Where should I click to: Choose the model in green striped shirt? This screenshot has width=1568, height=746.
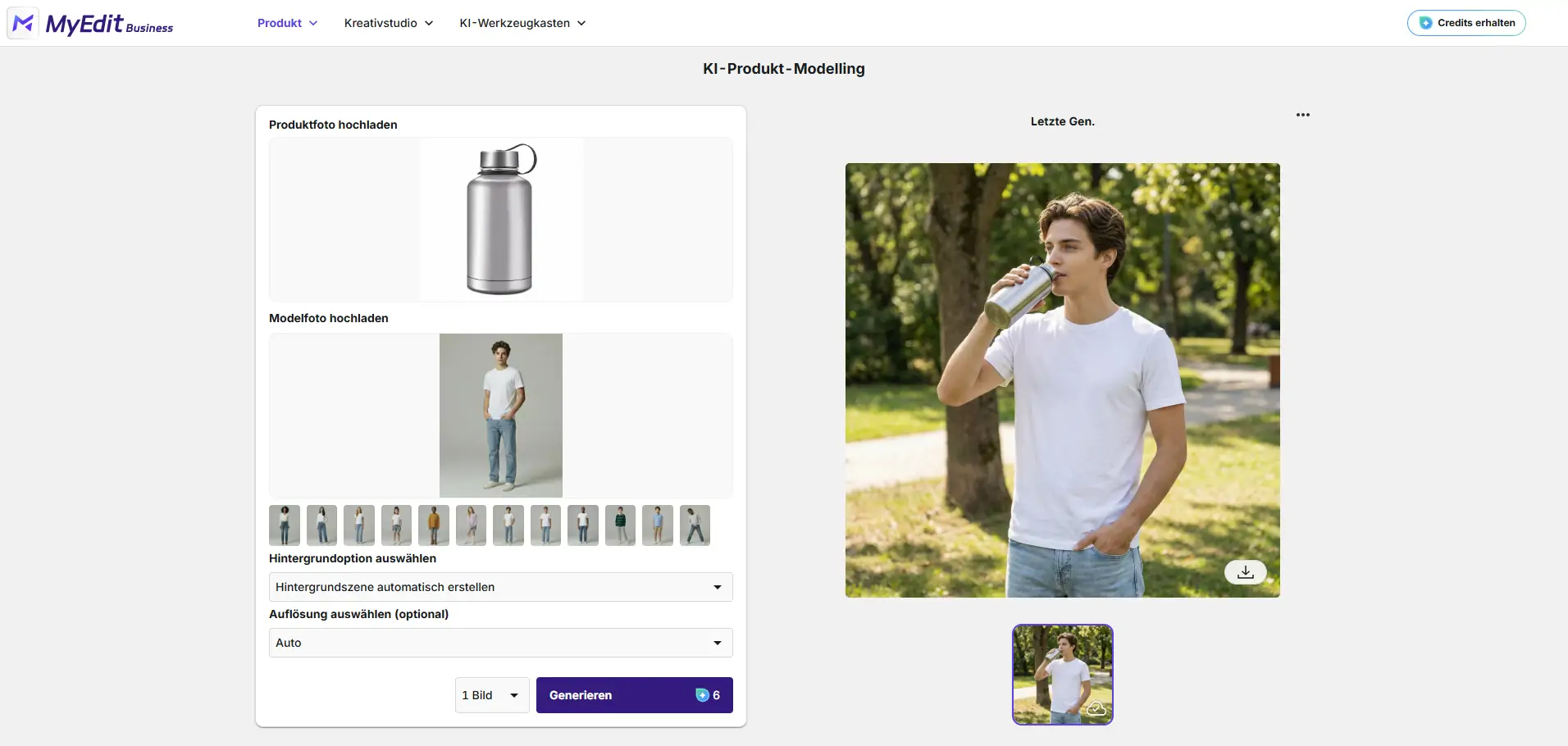tap(620, 525)
